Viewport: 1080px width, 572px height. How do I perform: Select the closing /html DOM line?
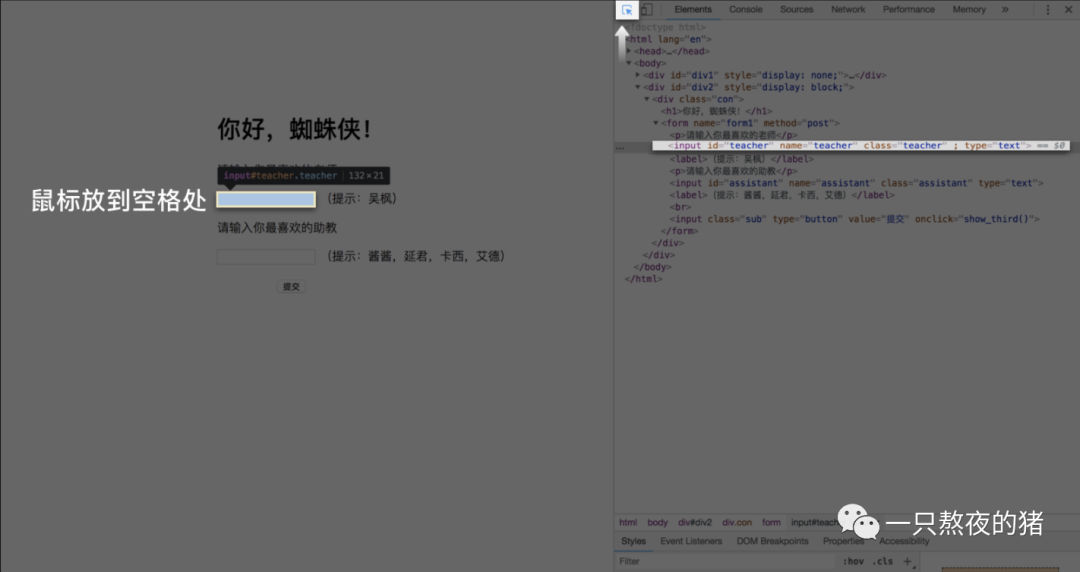pos(643,278)
